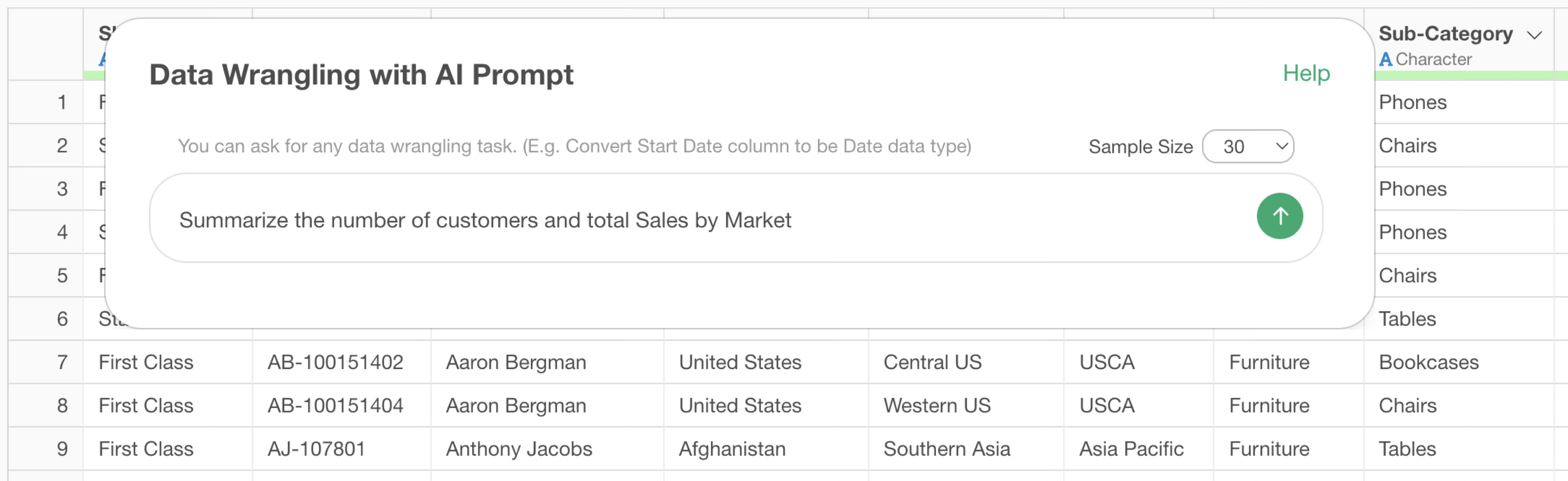Select row number 7
The height and width of the screenshot is (481, 1568).
pos(62,362)
